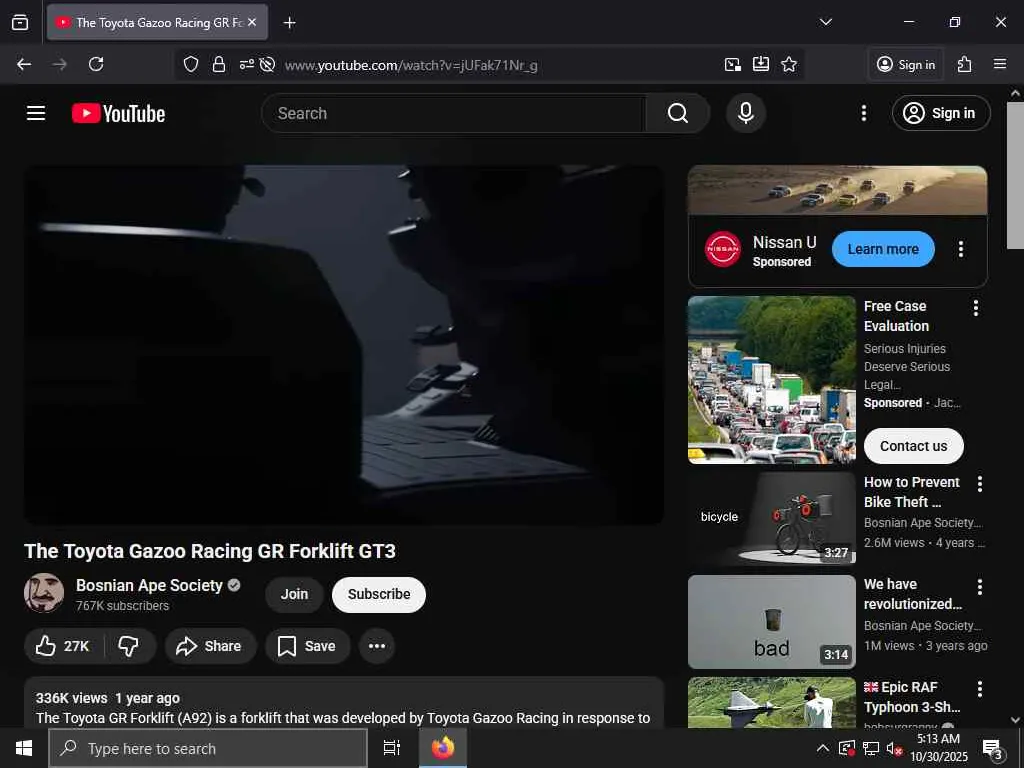The width and height of the screenshot is (1024, 768).
Task: Dislike the video with thumbs down
Action: point(129,646)
